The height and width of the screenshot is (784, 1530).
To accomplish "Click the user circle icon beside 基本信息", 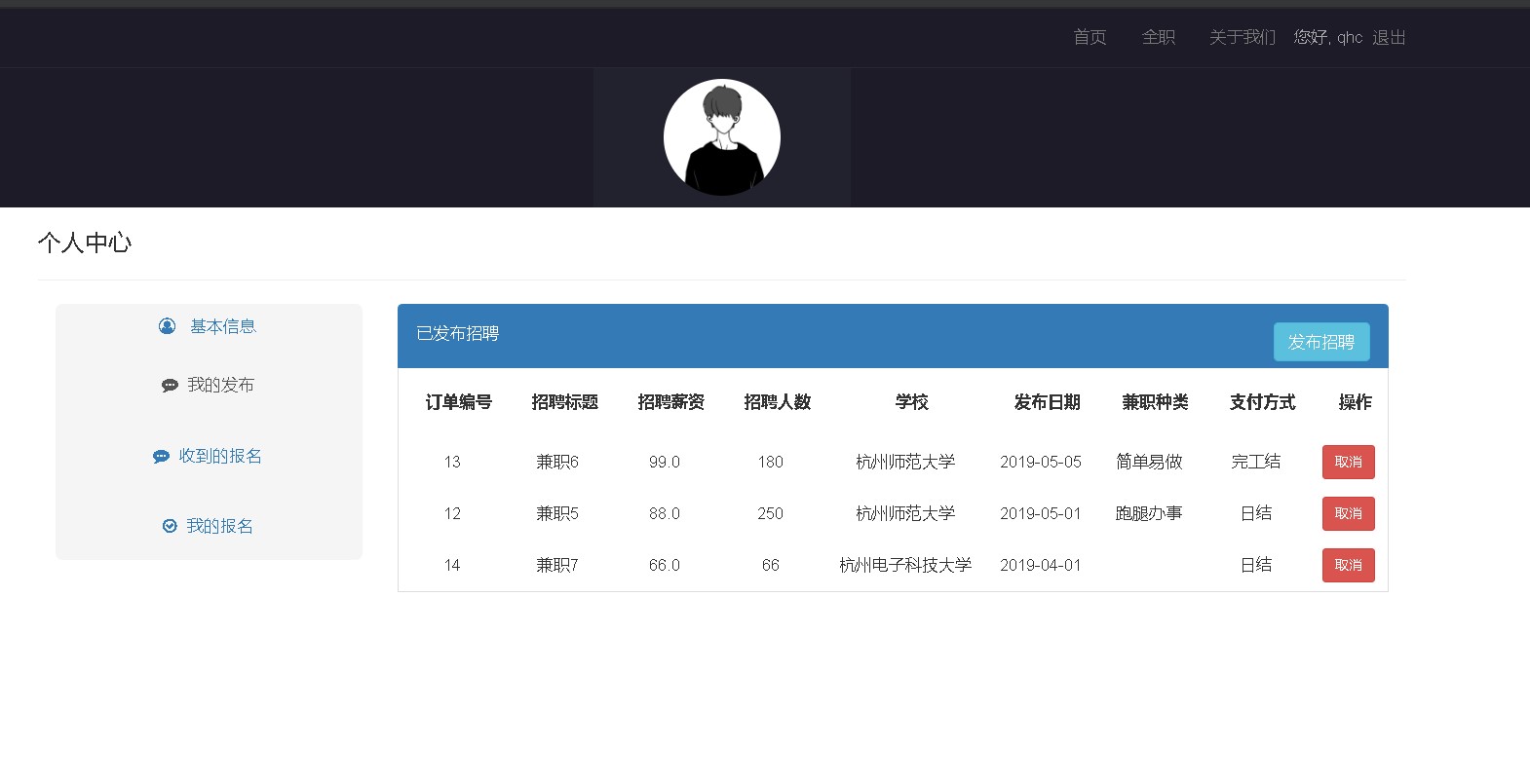I will point(168,326).
